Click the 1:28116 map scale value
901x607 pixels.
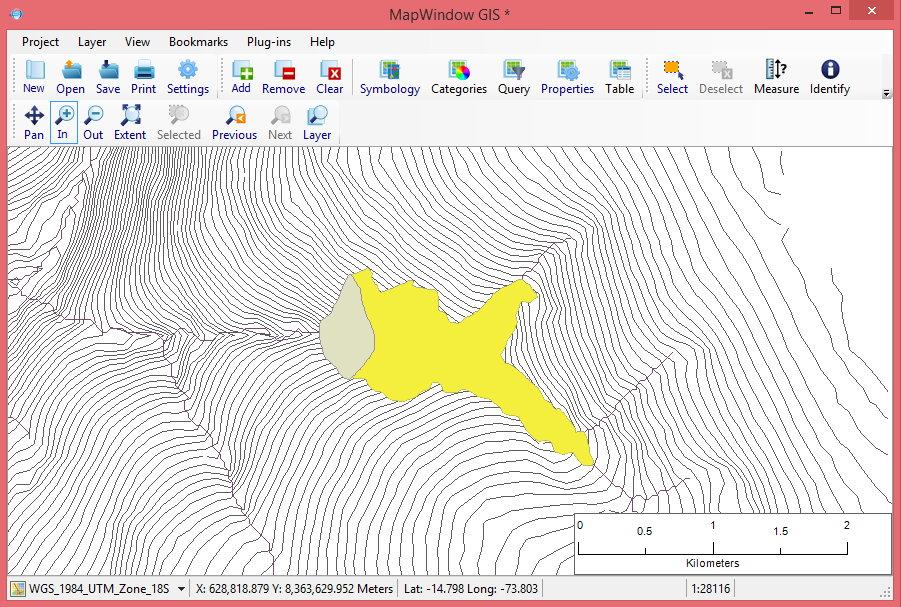coord(710,589)
